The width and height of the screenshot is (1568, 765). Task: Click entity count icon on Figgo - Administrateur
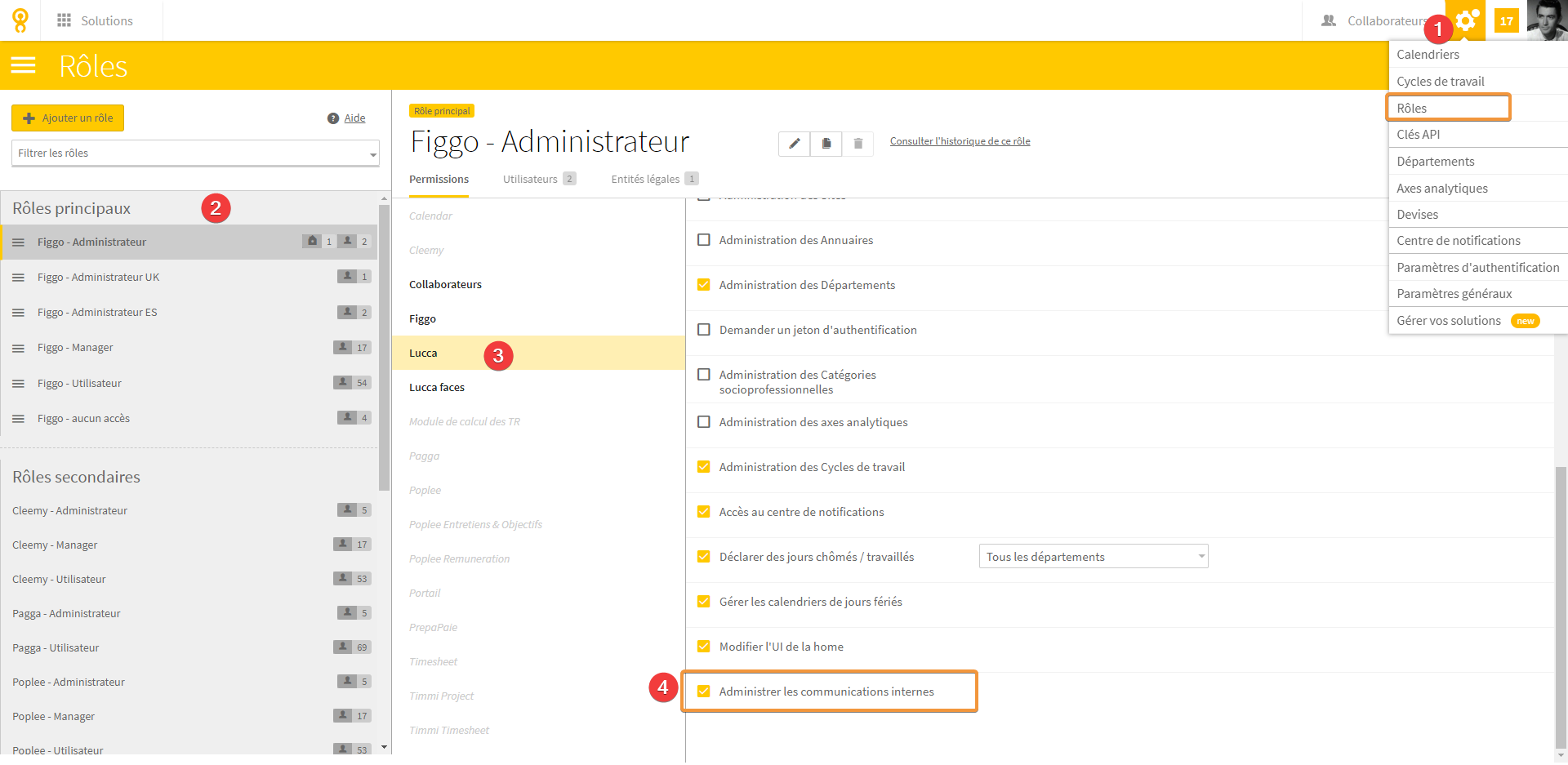click(312, 241)
